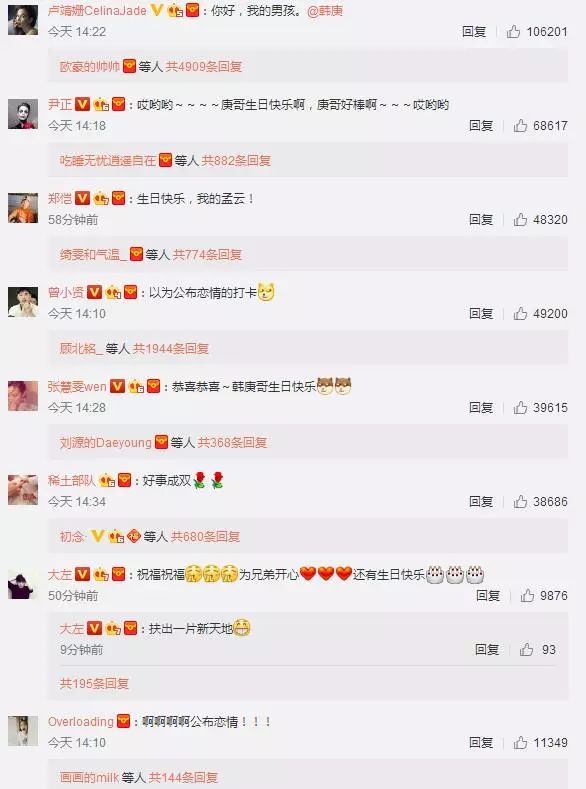Click 尹正's profile avatar
This screenshot has height=789, width=586.
[x=23, y=114]
